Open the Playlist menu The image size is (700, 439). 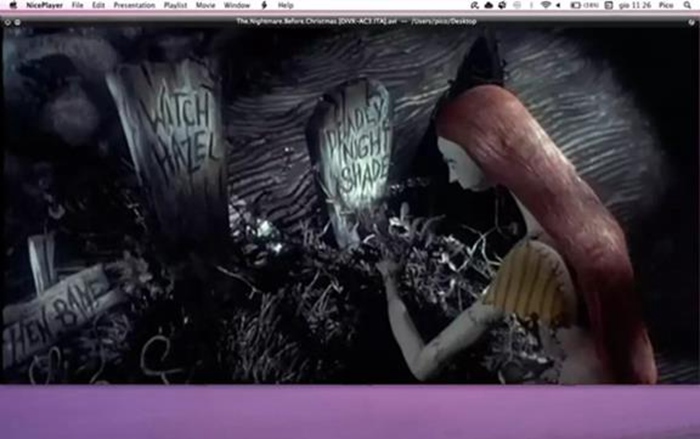(x=175, y=5)
